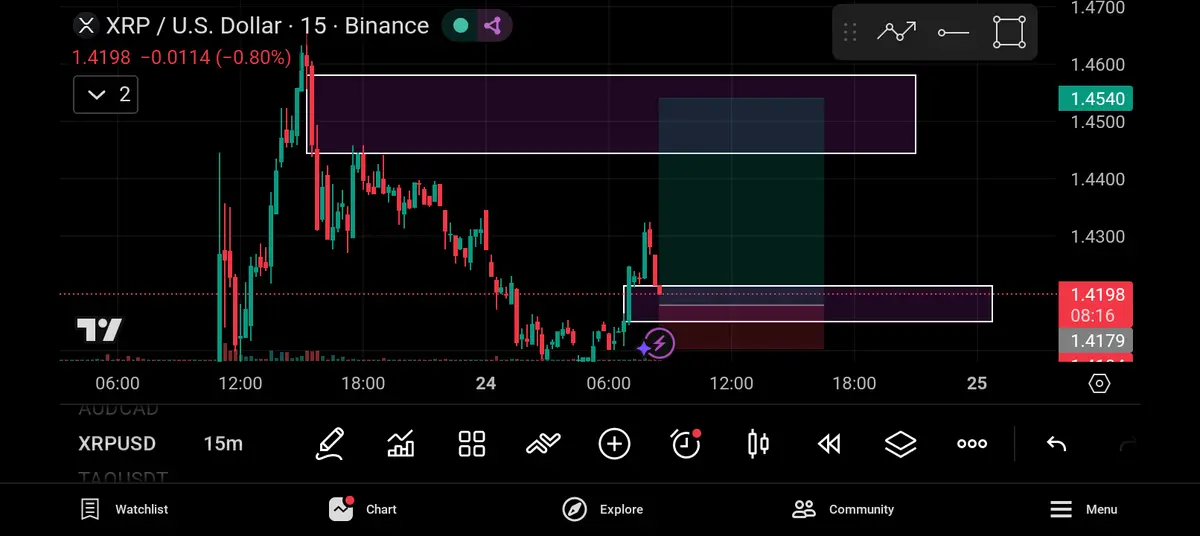Tap the 24 date axis label
The width and height of the screenshot is (1200, 536).
point(486,384)
